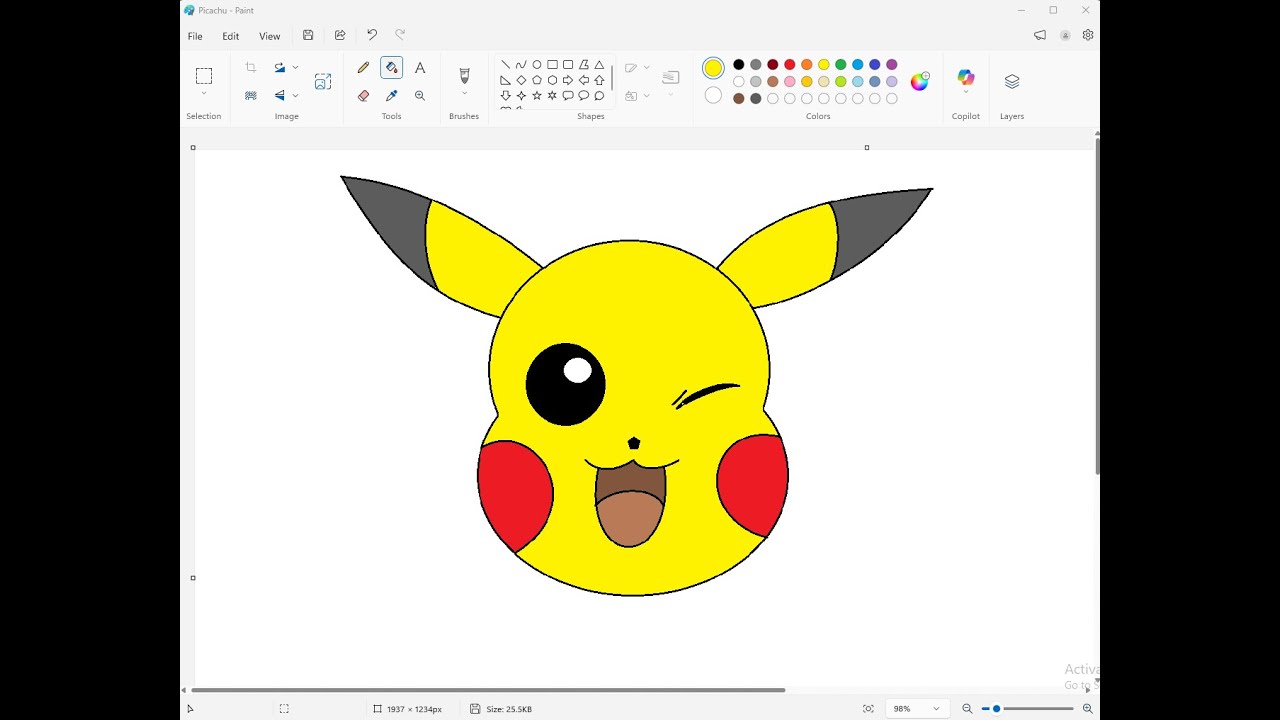Click the horizontal canvas scrollbar
This screenshot has width=1280, height=720.
[x=488, y=690]
